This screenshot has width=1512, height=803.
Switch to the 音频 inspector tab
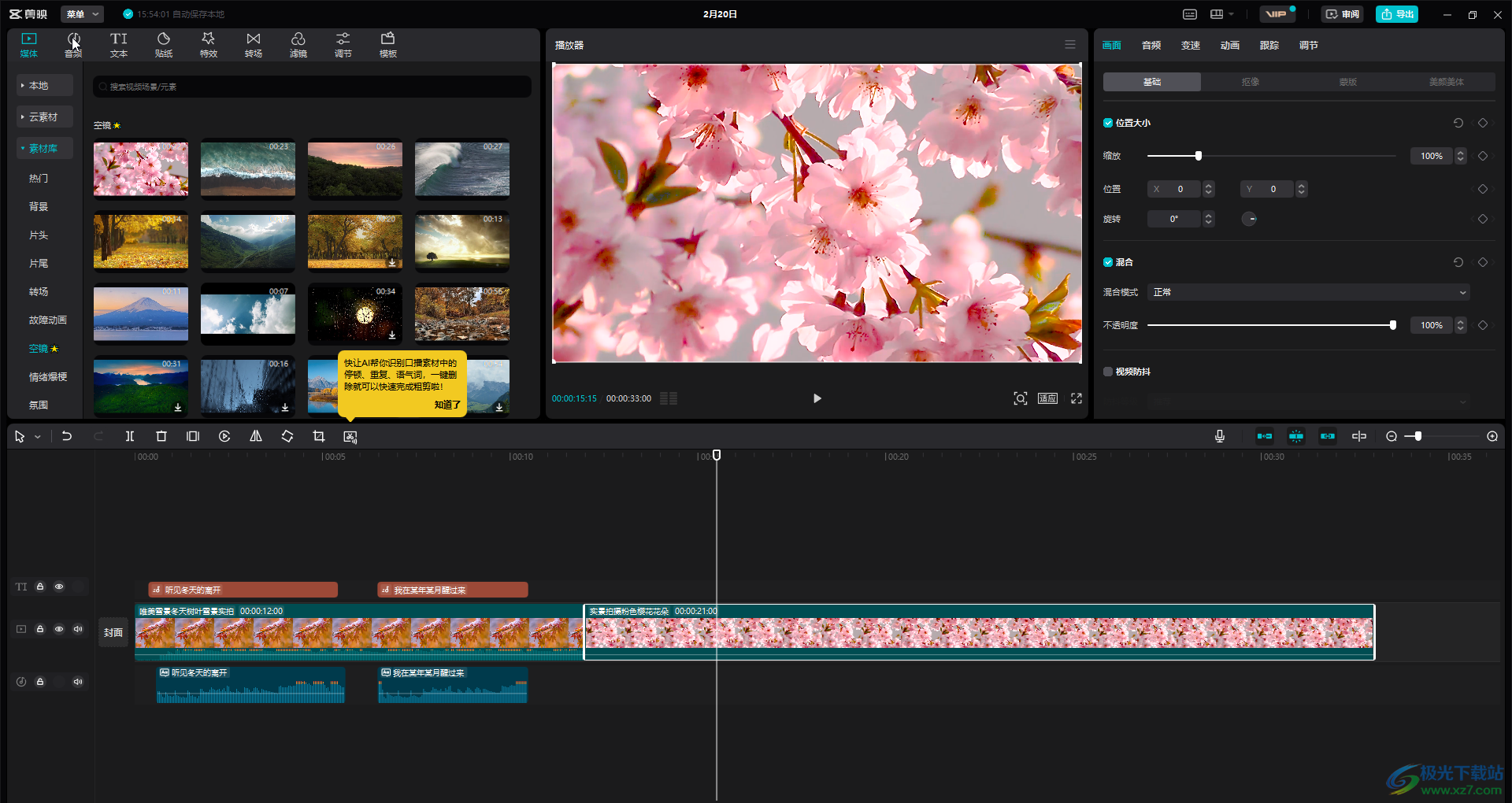click(x=1151, y=46)
